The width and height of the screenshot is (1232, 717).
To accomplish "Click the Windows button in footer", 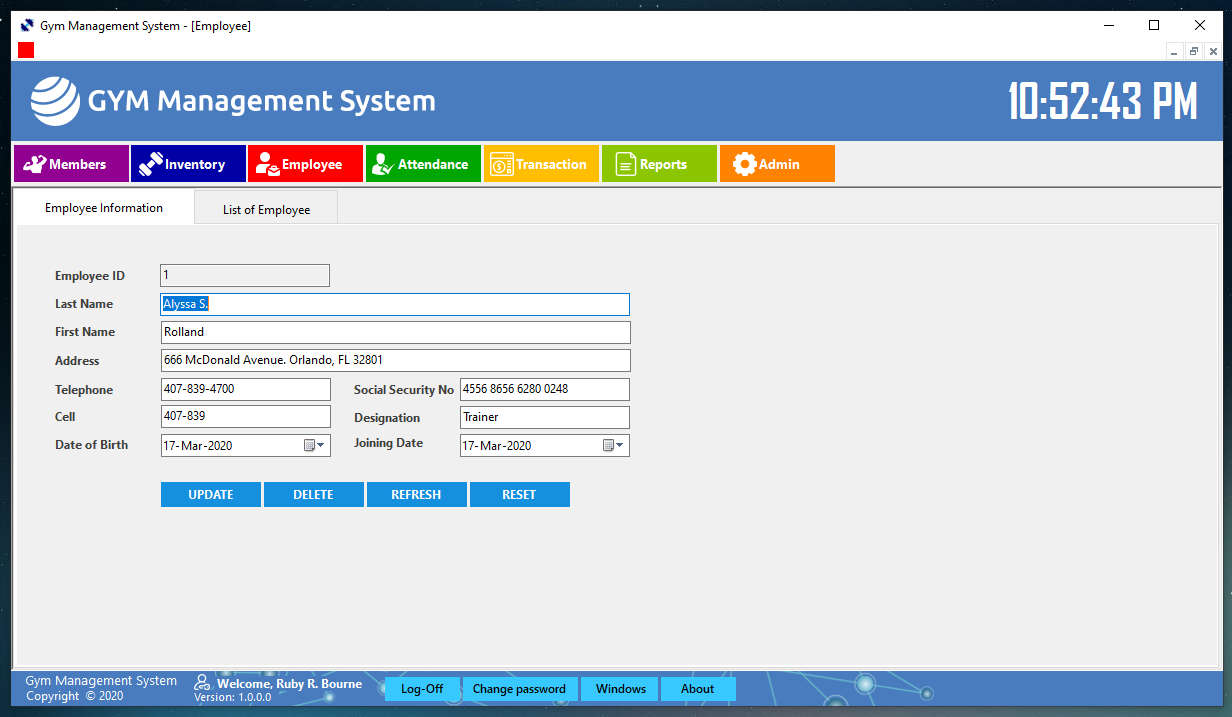I will (621, 689).
